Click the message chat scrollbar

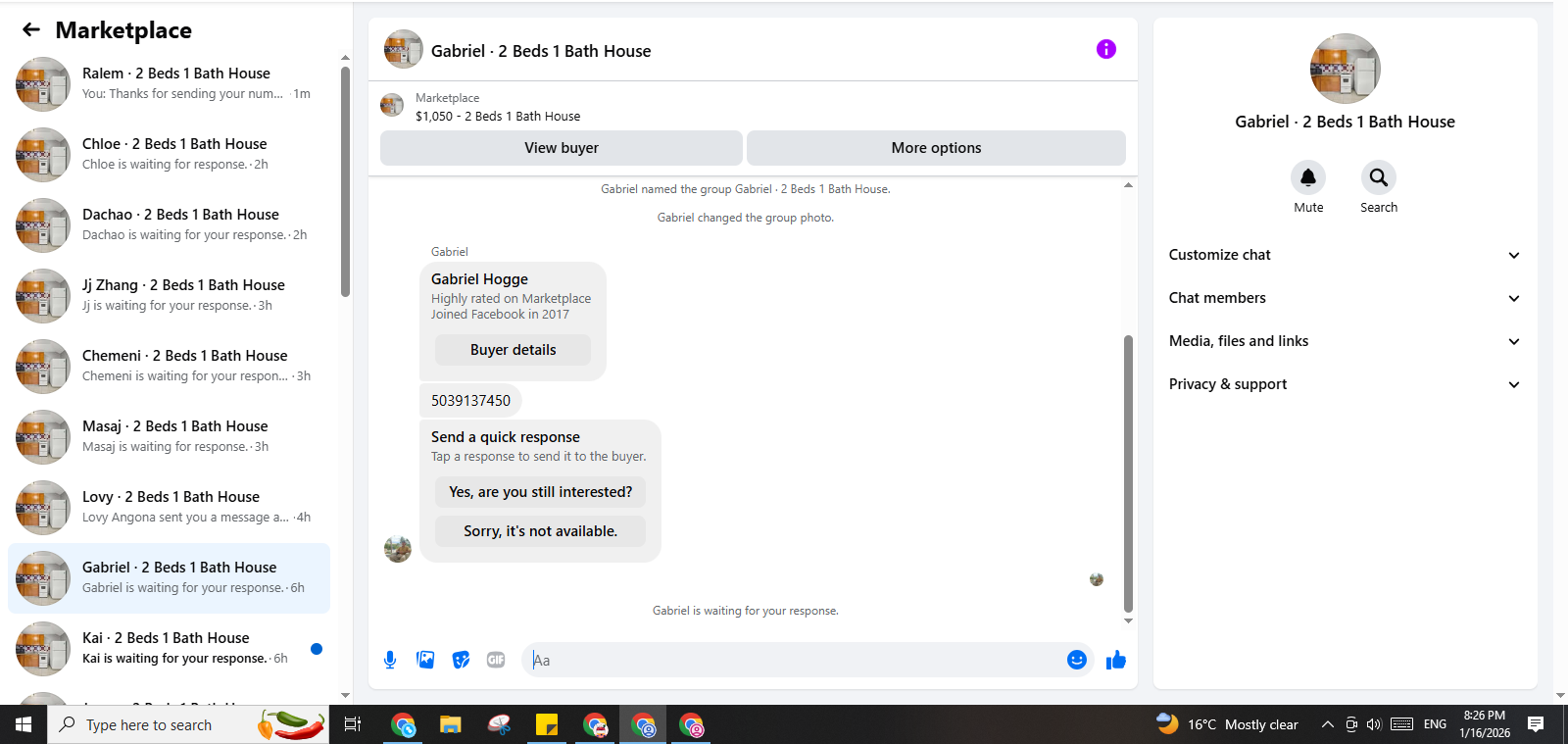coord(1128,473)
